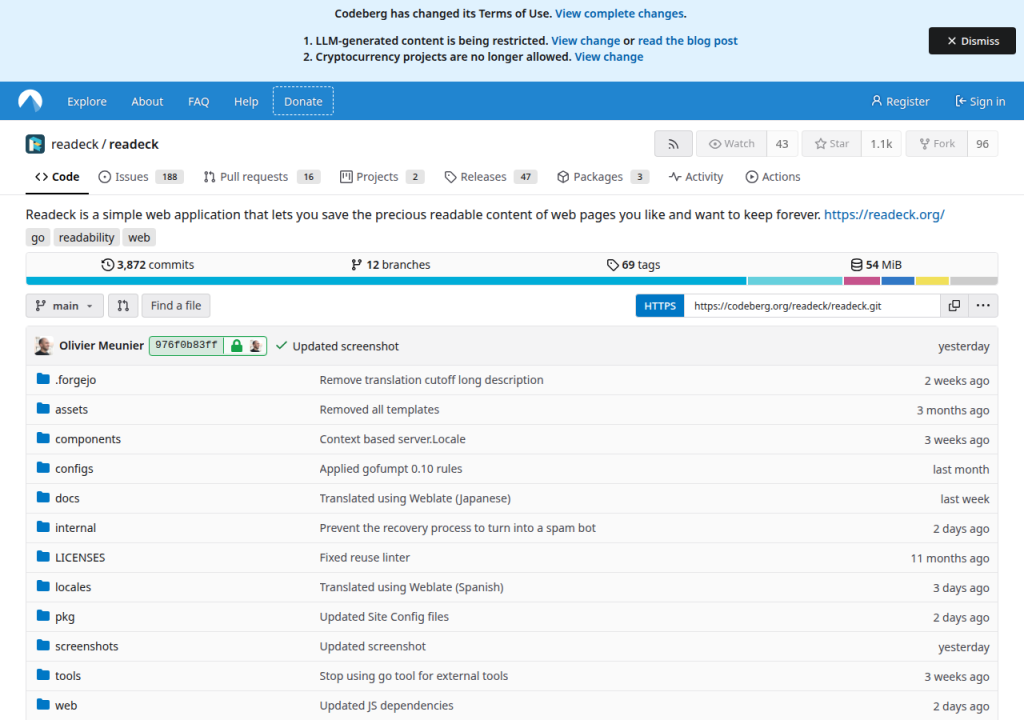This screenshot has height=720, width=1024.
Task: Open the View complete changes link
Action: 619,13
